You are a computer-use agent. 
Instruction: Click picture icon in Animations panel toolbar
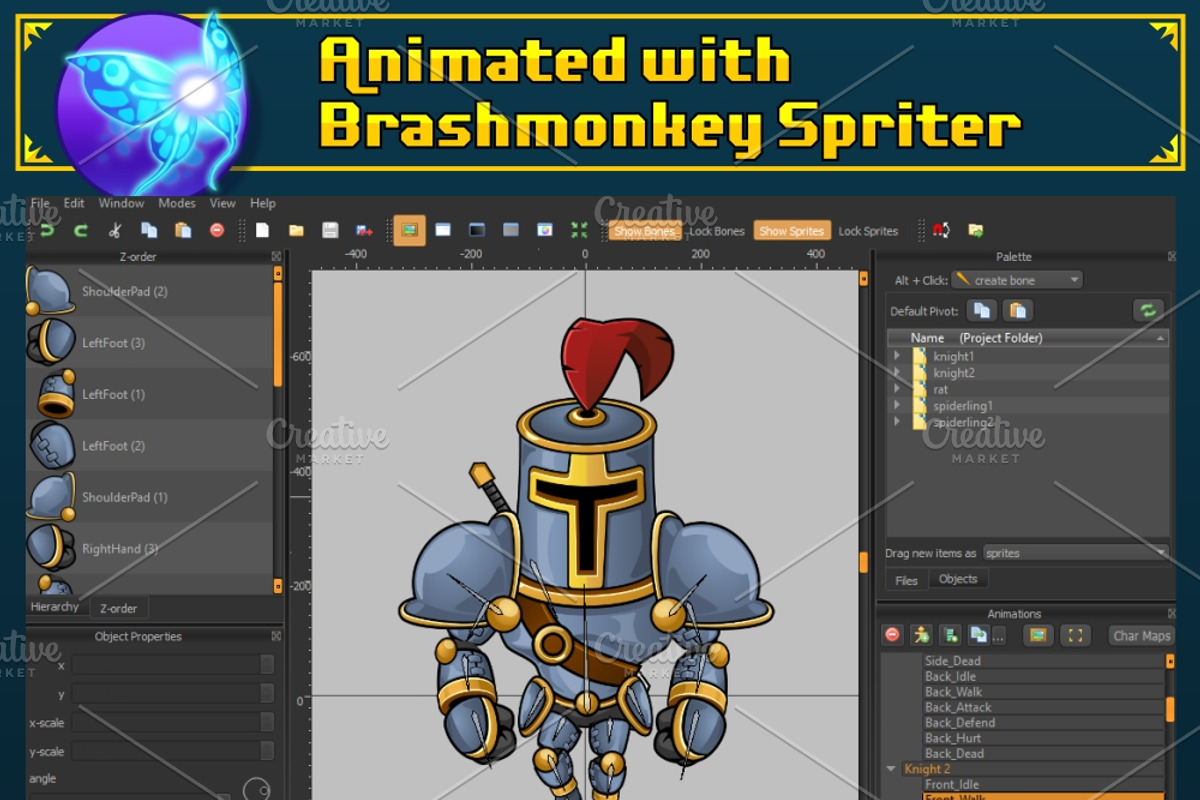click(1038, 635)
